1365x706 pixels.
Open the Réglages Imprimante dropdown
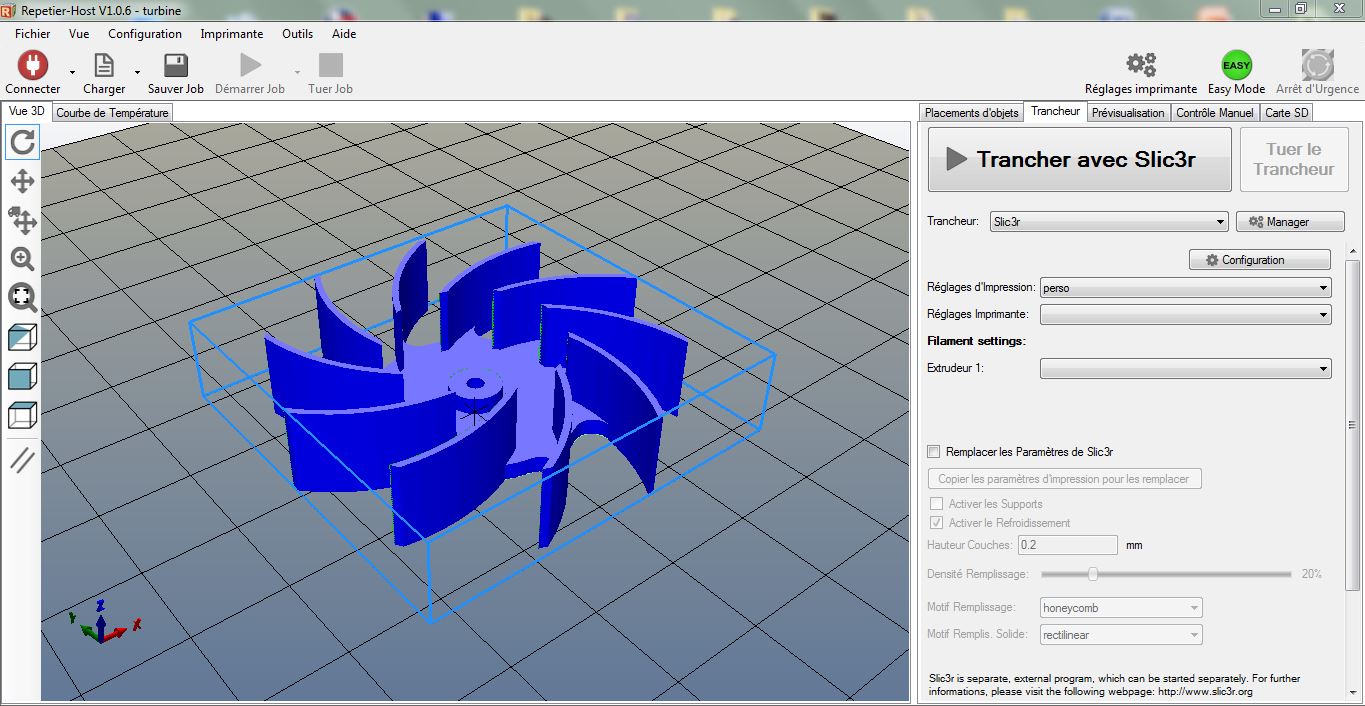[x=1186, y=314]
